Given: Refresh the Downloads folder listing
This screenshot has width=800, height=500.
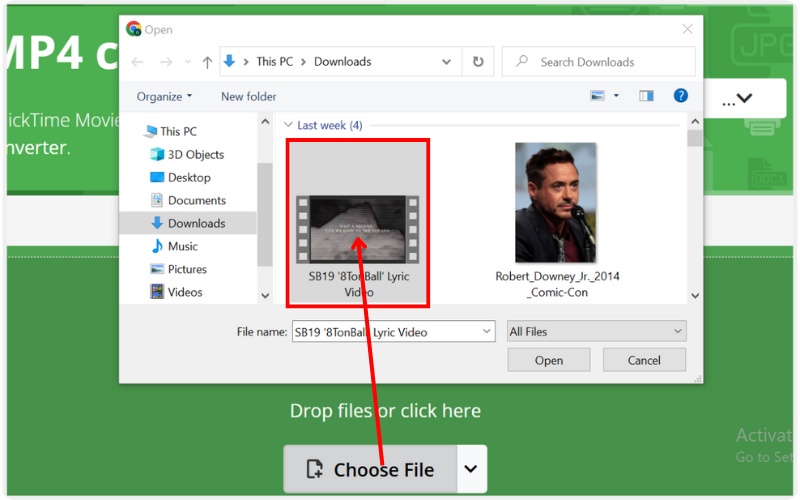Looking at the screenshot, I should (x=478, y=62).
